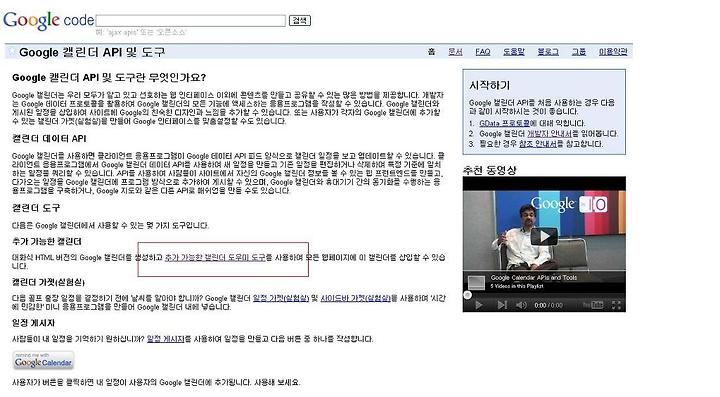Click the 0:00 / 0:00 video time display

(x=548, y=305)
